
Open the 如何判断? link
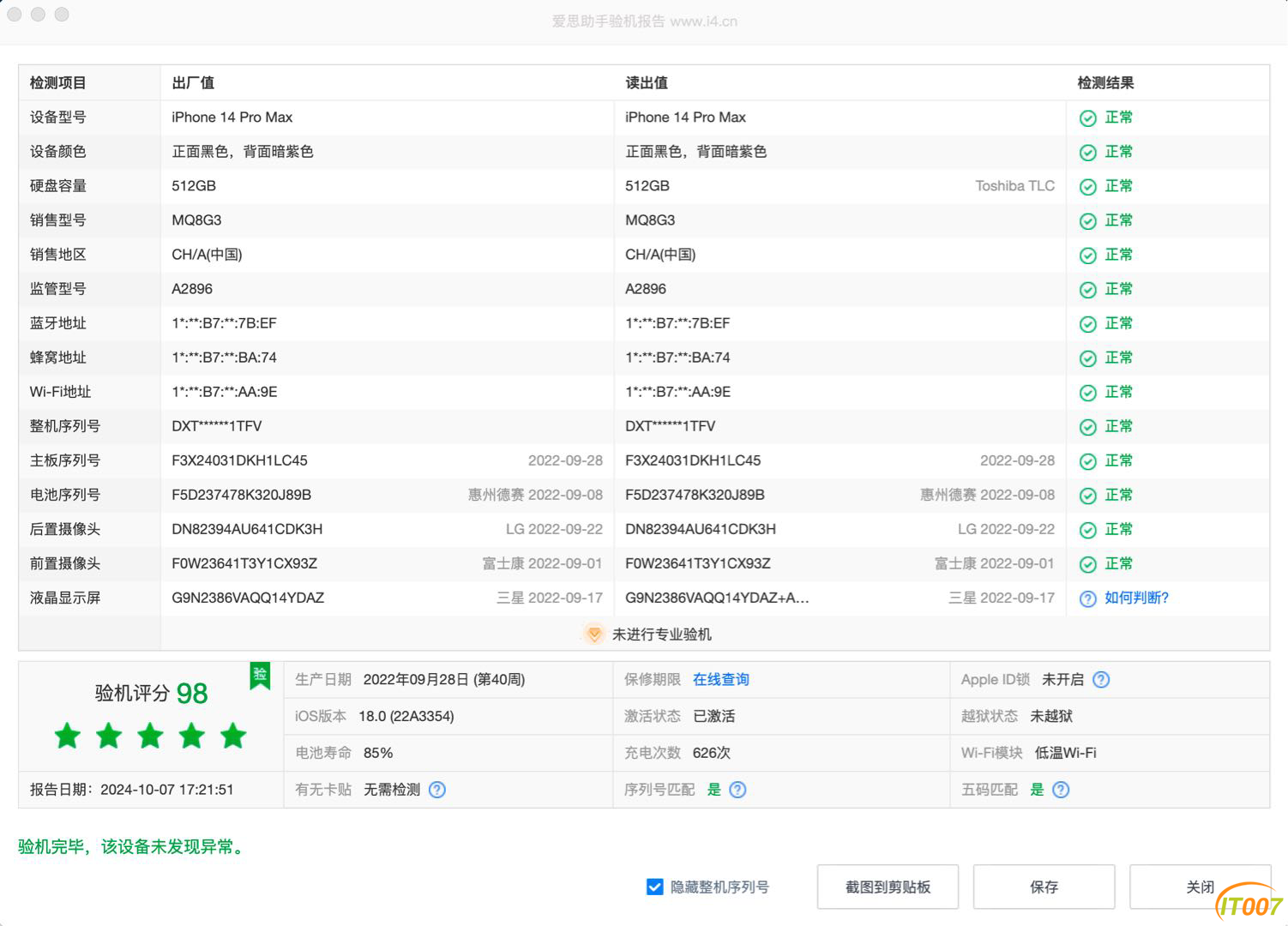1137,598
